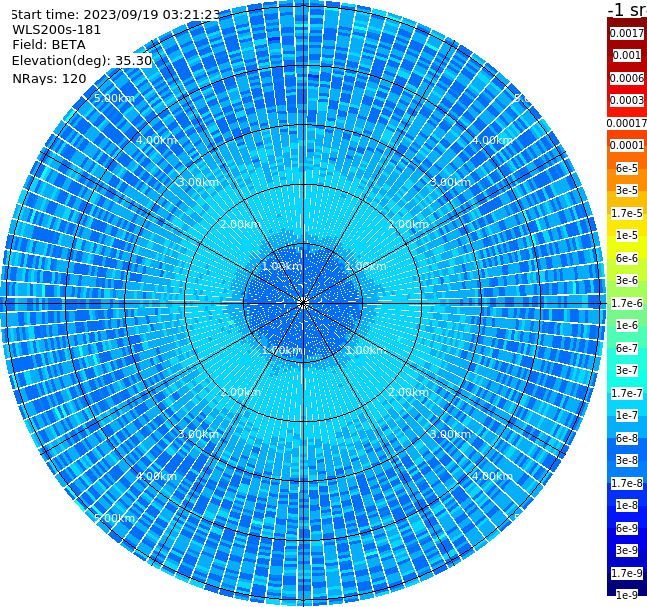
Task: Select the 6e-5 colorbar tick label
Action: pyautogui.click(x=627, y=168)
